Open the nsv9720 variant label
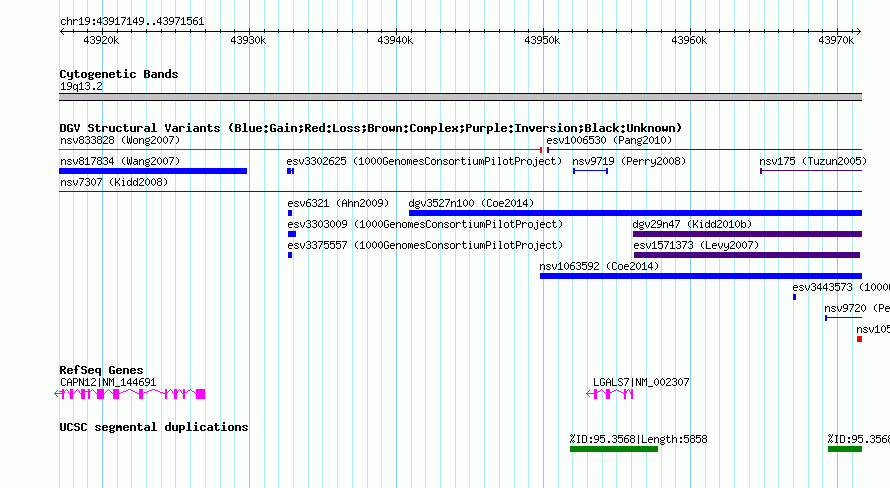Image resolution: width=890 pixels, height=488 pixels. [x=857, y=308]
